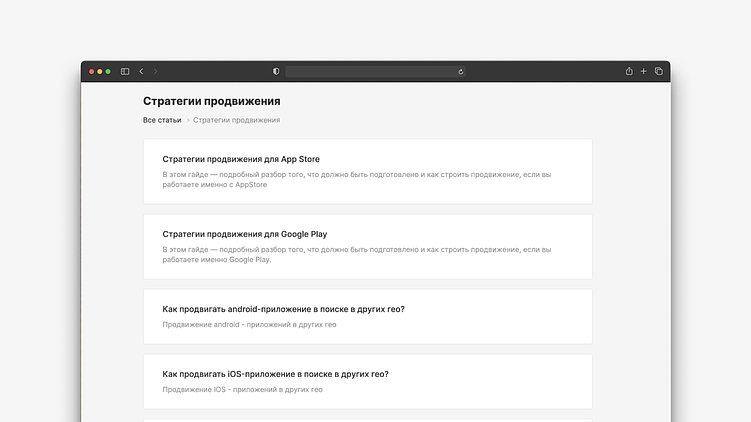Screen dimensions: 751x422
Task: Select the page heading 'Стратегии продвижения'
Action: (212, 101)
